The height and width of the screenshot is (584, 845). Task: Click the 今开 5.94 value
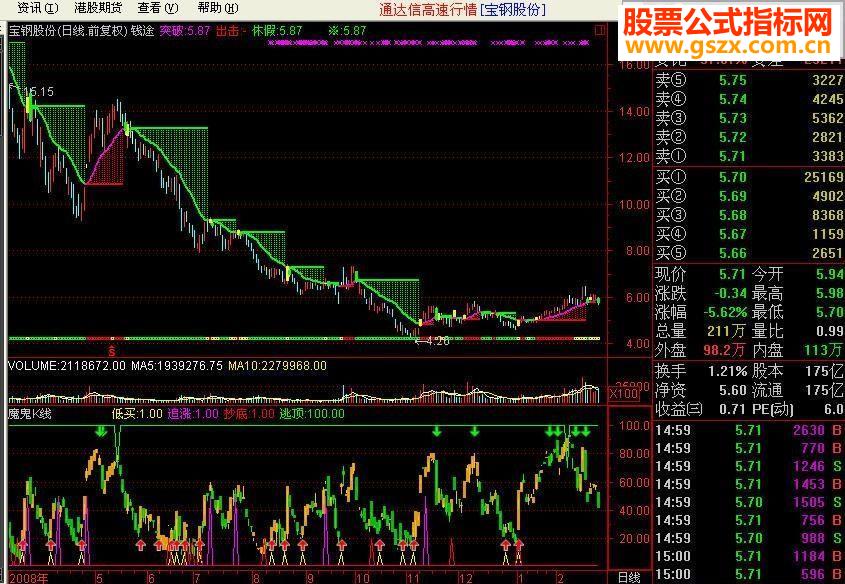click(x=830, y=274)
